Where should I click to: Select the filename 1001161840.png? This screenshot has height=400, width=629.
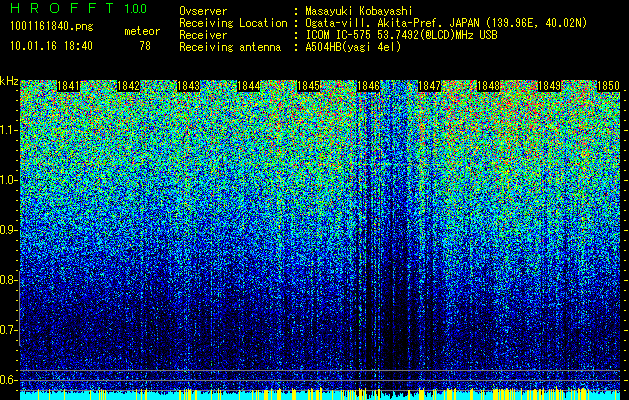tap(52, 26)
